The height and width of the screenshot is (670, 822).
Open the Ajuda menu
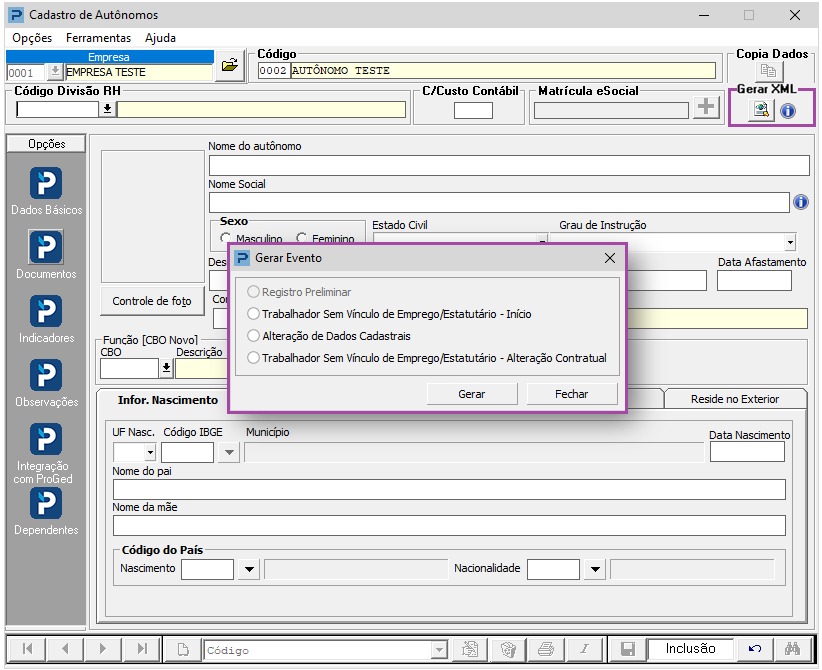160,38
